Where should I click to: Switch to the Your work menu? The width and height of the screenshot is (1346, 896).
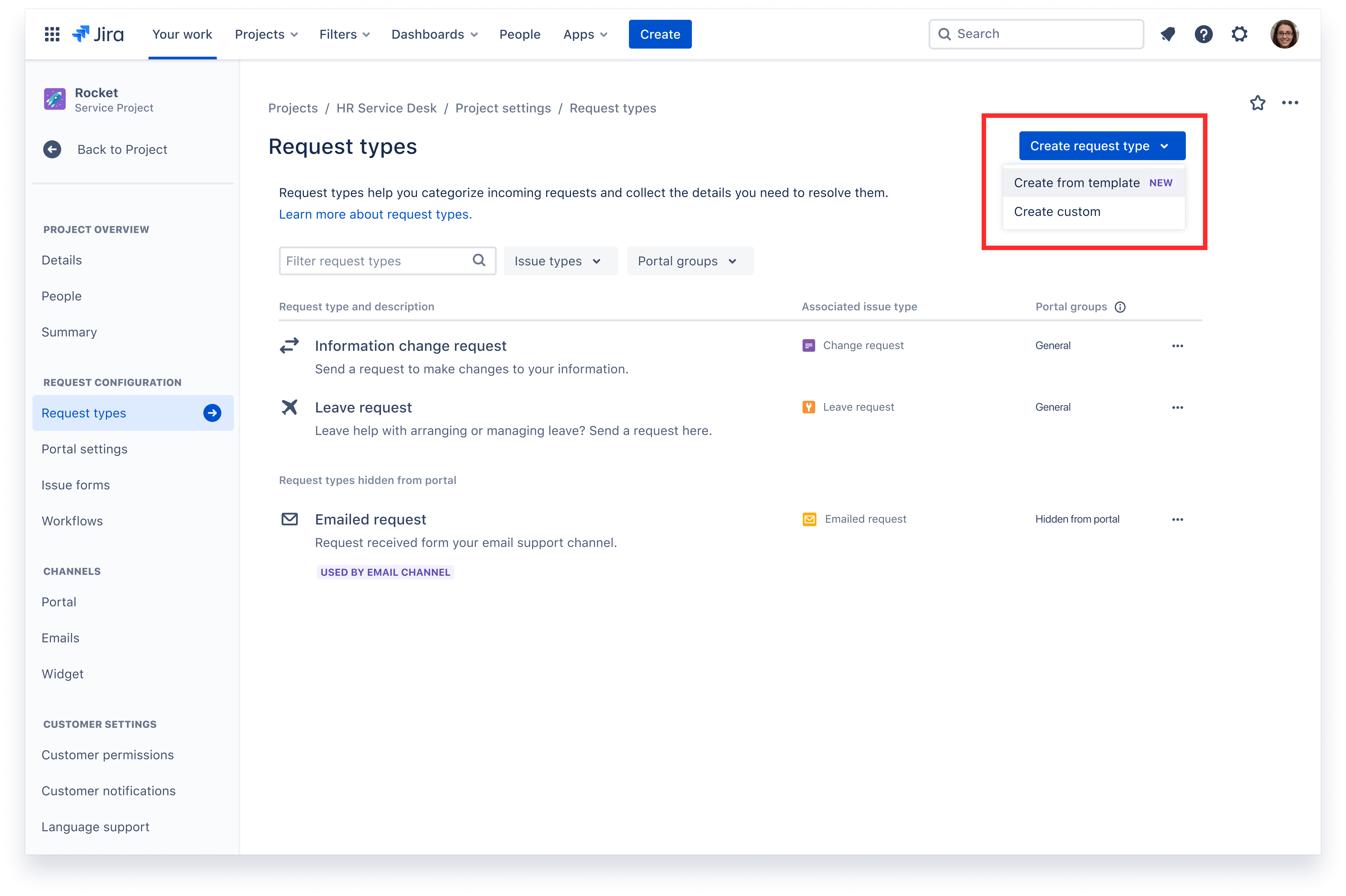click(182, 34)
